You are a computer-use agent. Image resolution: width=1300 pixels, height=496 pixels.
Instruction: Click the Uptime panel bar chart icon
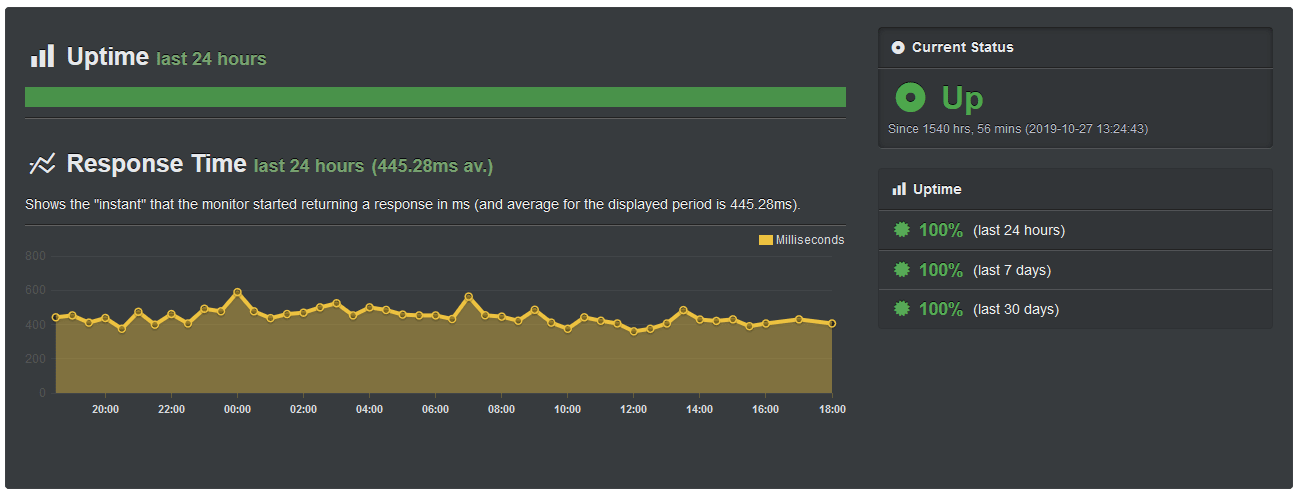coord(899,189)
